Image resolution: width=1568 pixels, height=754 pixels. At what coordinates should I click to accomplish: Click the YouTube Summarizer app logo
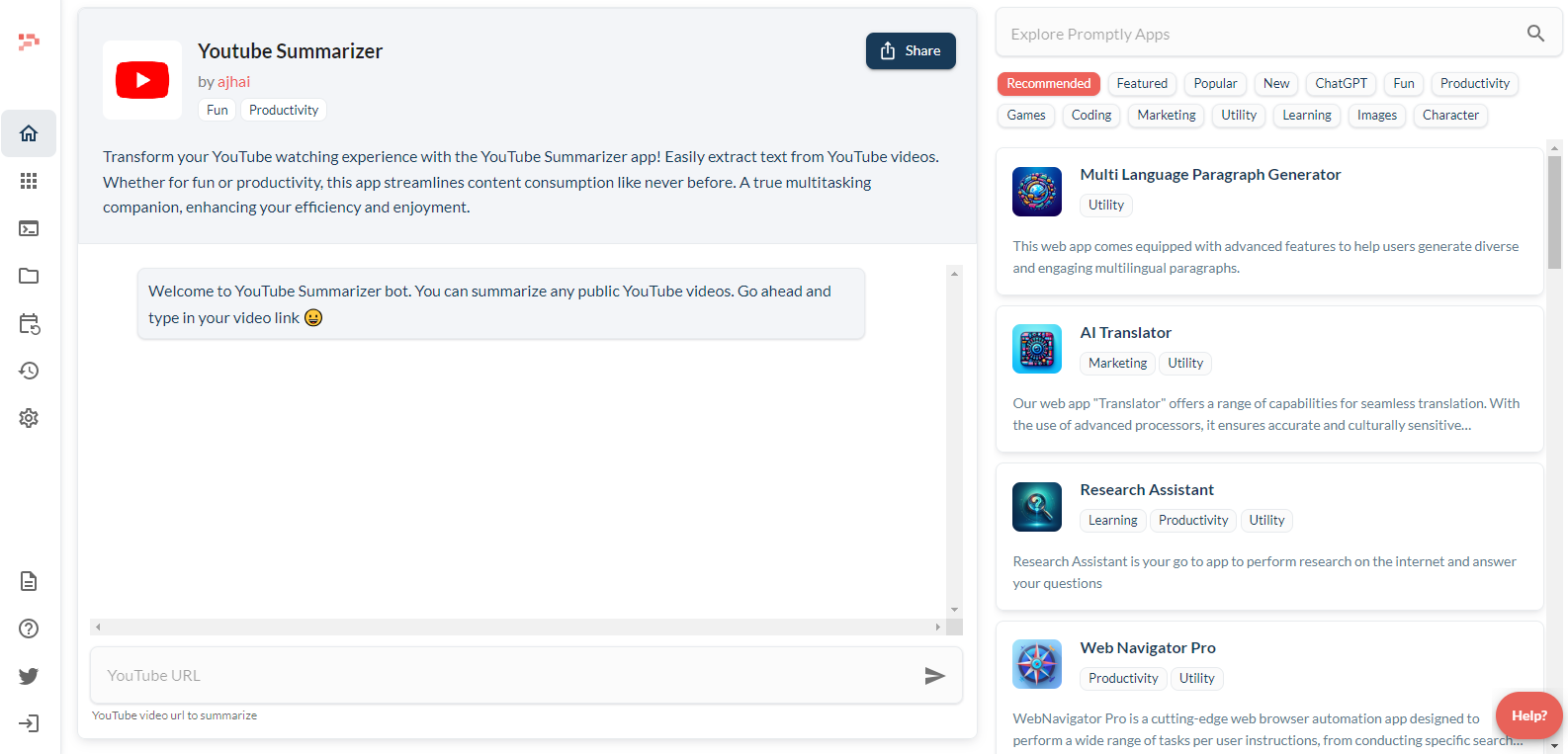[x=142, y=80]
